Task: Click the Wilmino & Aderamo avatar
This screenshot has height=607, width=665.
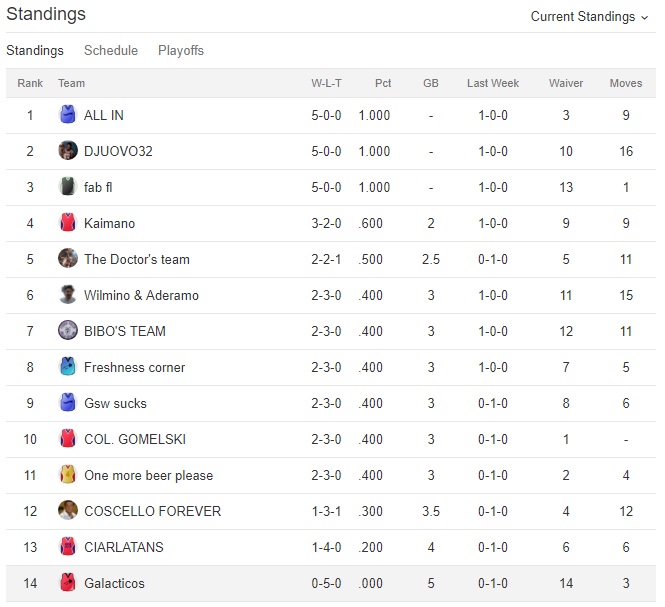Action: [68, 295]
